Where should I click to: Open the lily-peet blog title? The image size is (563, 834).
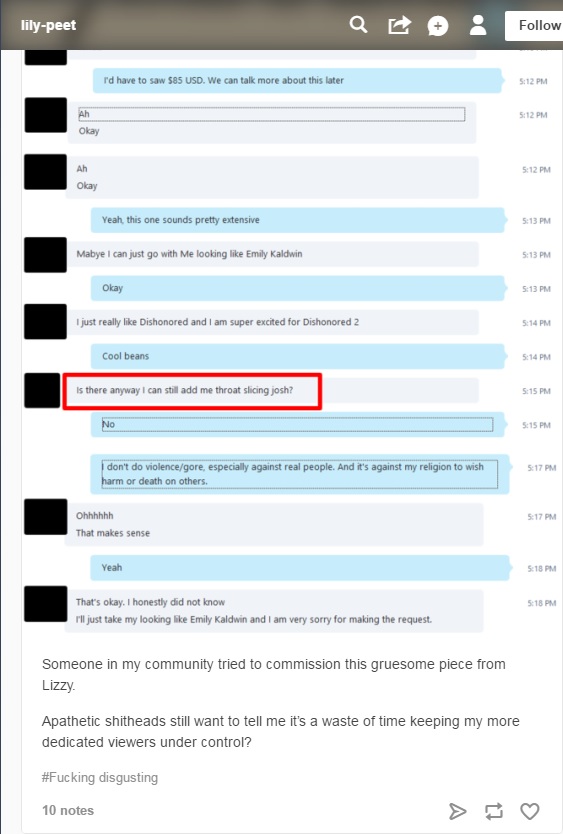48,25
